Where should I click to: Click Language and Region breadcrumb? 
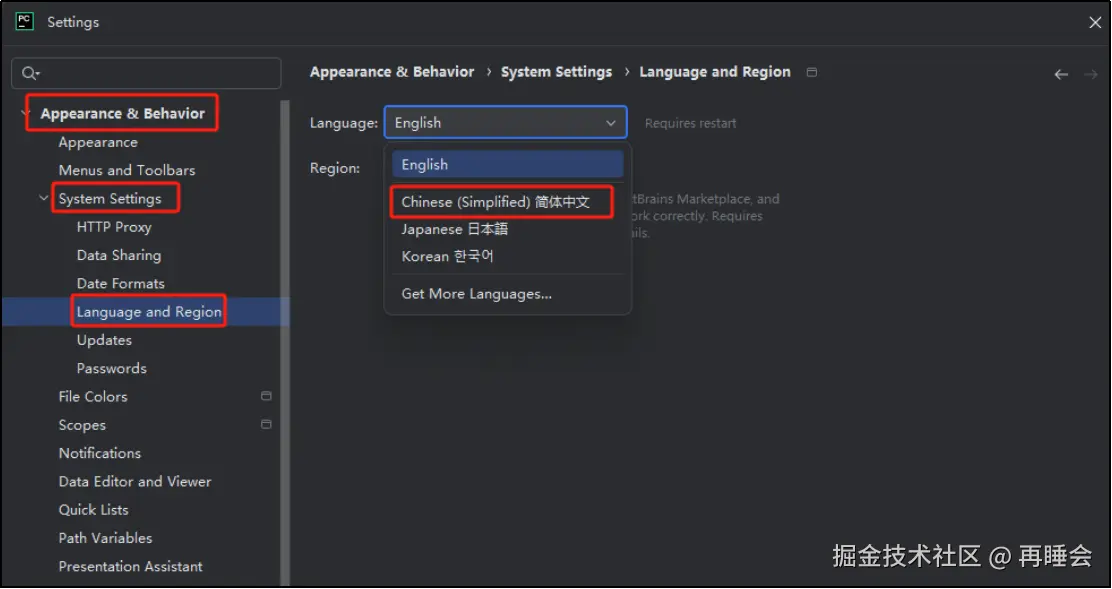pyautogui.click(x=715, y=72)
